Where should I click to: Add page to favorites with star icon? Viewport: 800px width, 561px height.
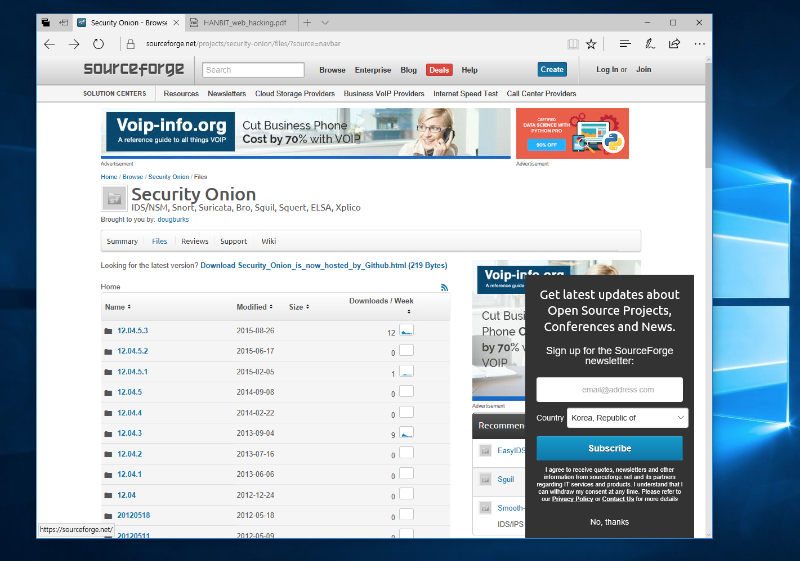[x=591, y=44]
